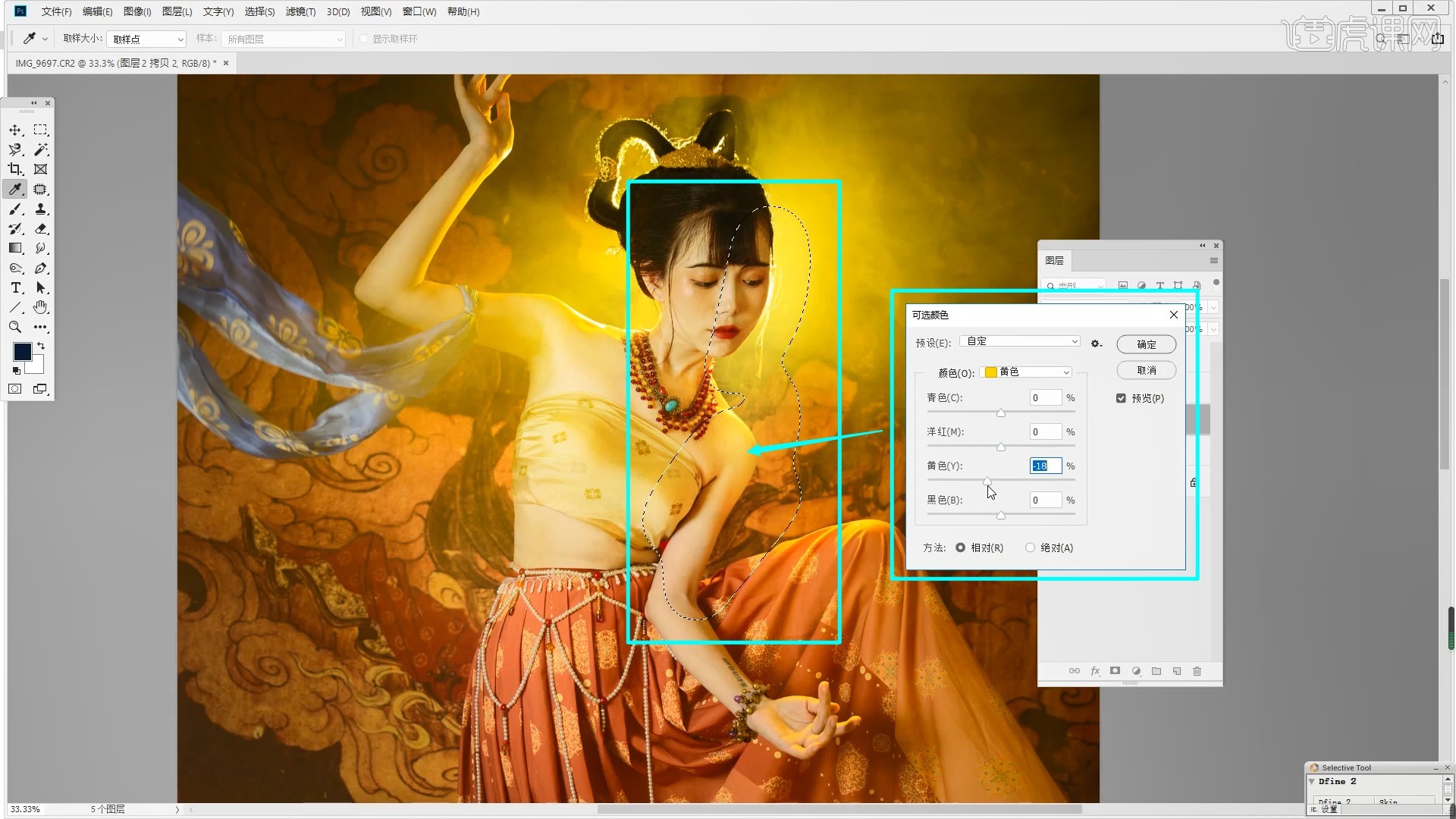Select the Clone Stamp tool
1456x819 pixels.
click(41, 209)
